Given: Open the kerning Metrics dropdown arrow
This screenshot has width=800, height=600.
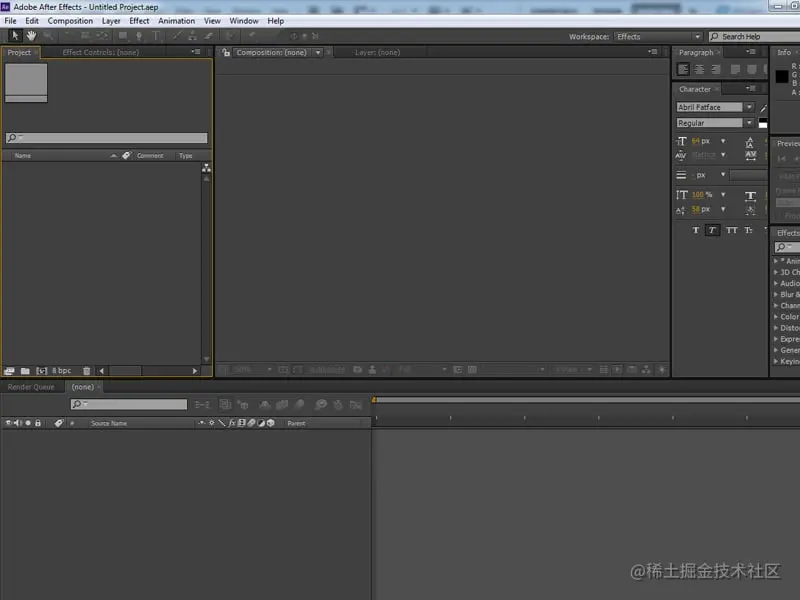Looking at the screenshot, I should (723, 155).
